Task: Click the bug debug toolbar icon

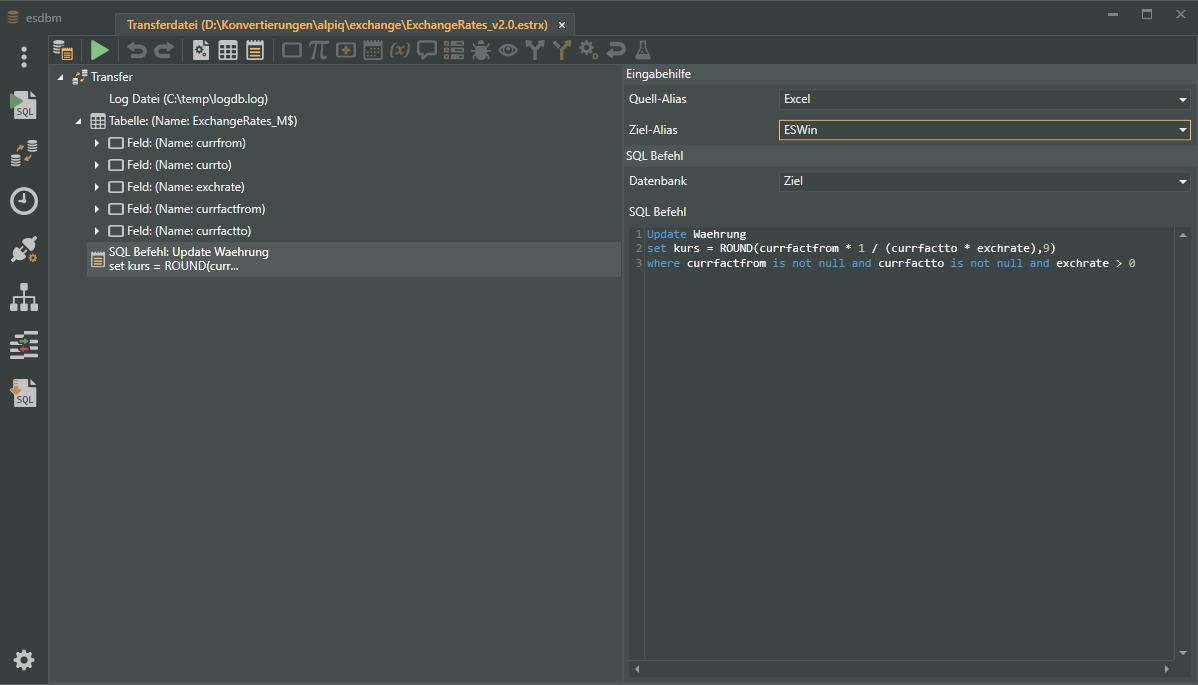Action: click(481, 50)
